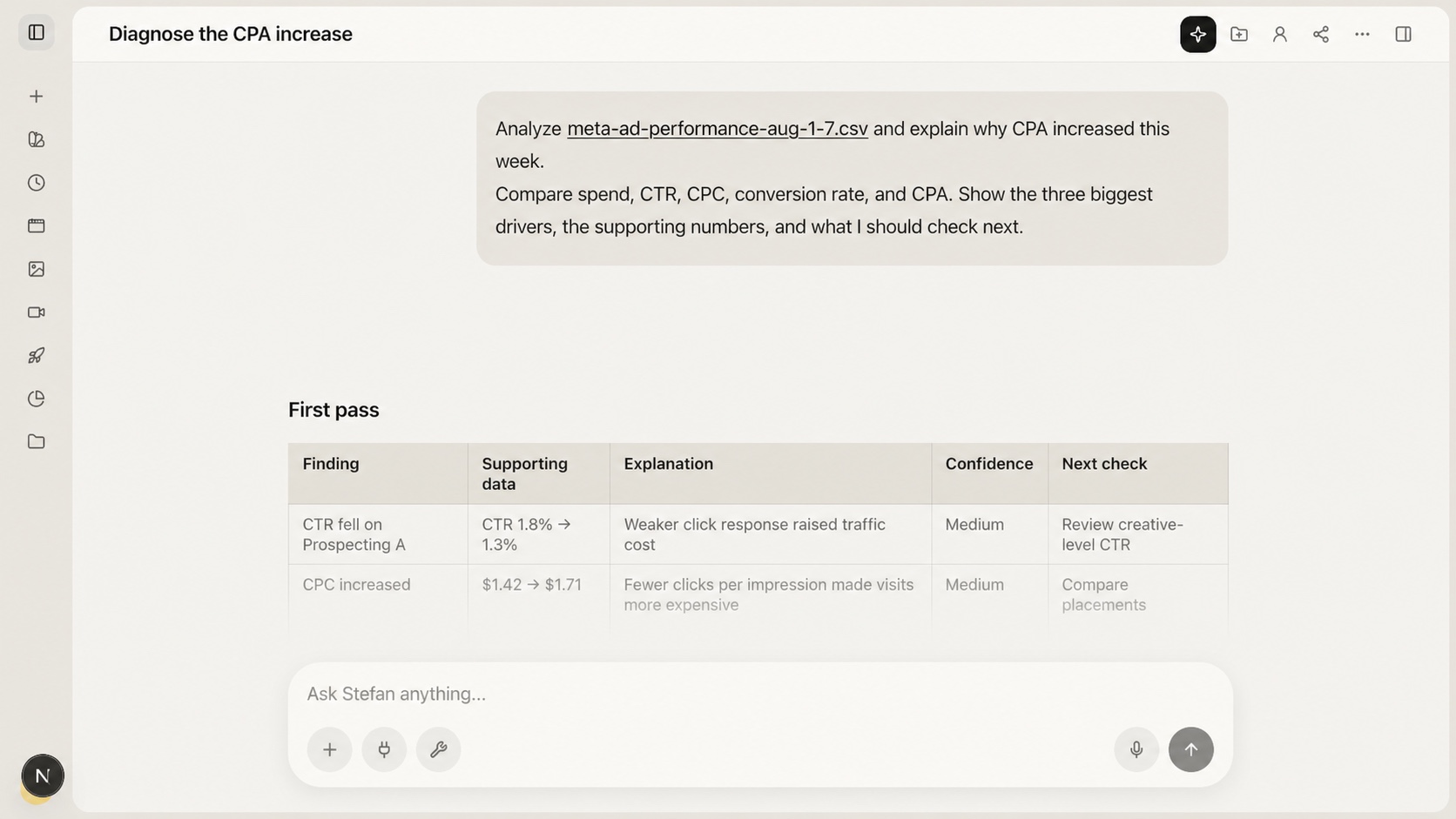Viewport: 1456px width, 819px height.
Task: Toggle the right side panel icon
Action: [x=1403, y=34]
